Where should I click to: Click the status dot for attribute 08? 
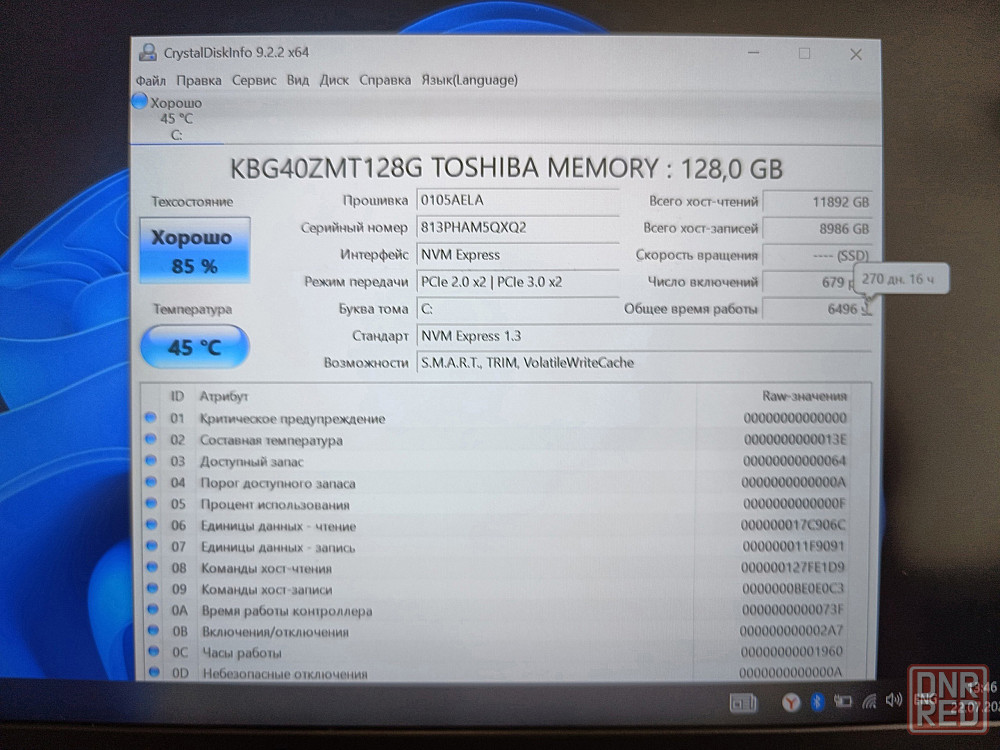pos(152,567)
